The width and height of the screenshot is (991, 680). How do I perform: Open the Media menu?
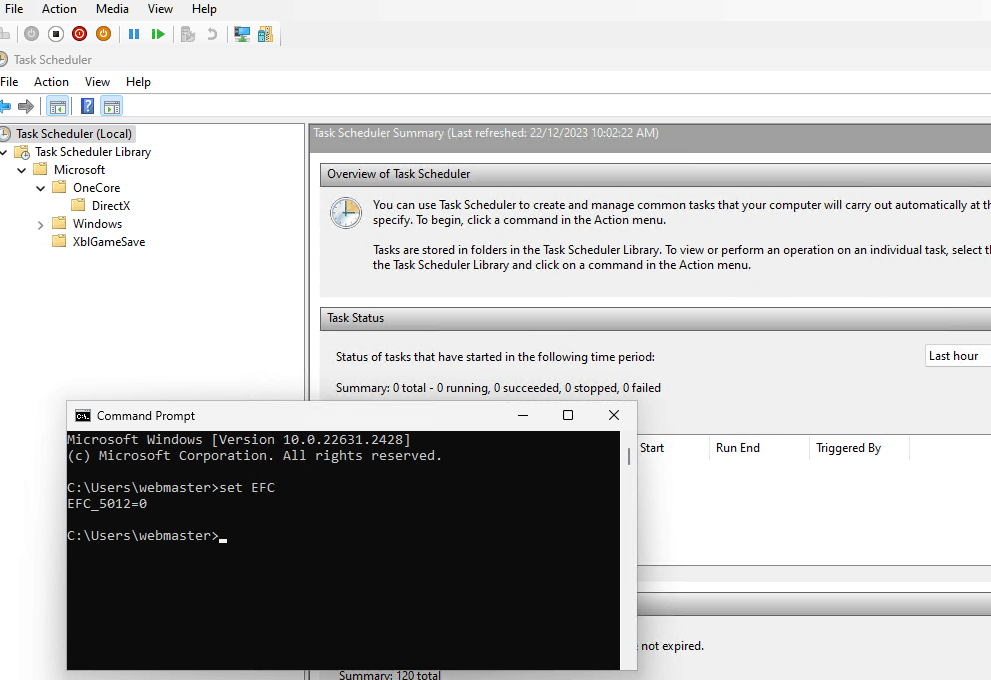click(x=112, y=9)
